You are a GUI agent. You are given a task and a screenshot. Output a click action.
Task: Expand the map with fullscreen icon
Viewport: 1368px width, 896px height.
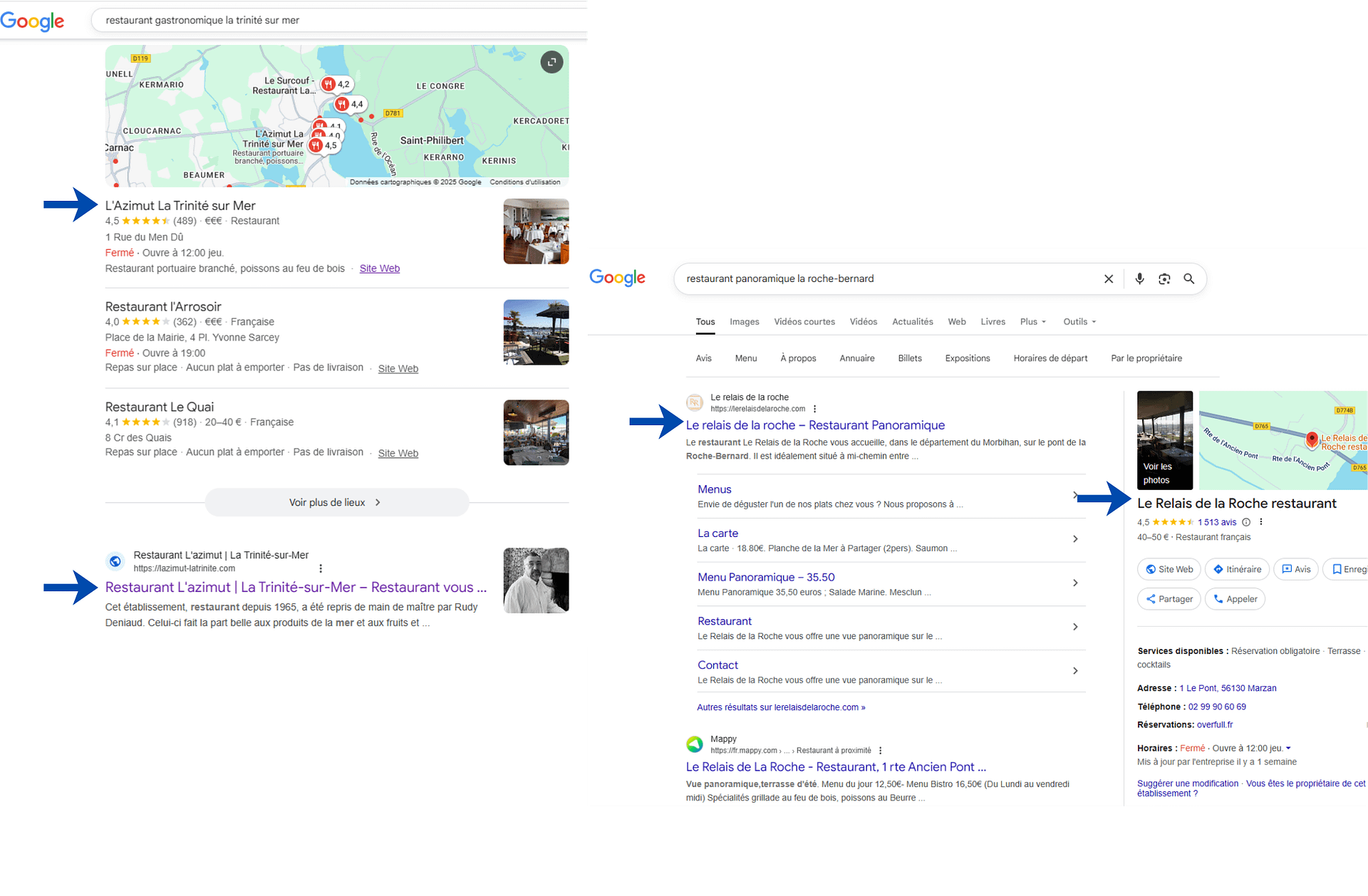click(551, 62)
